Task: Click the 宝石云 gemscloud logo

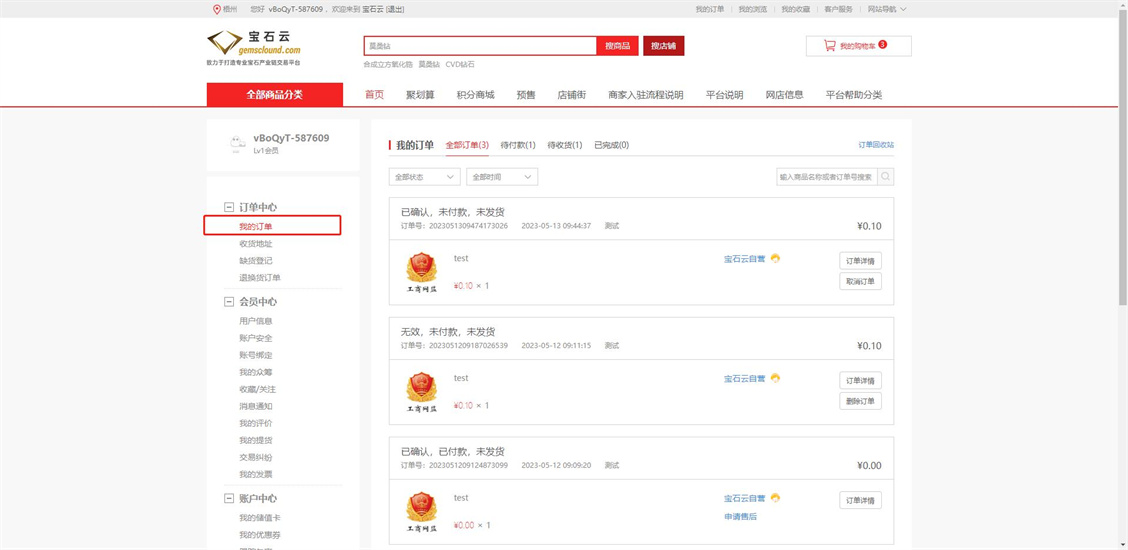Action: 254,43
